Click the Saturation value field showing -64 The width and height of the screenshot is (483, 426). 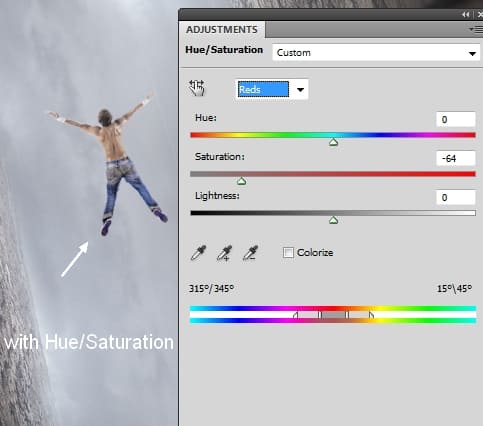456,158
